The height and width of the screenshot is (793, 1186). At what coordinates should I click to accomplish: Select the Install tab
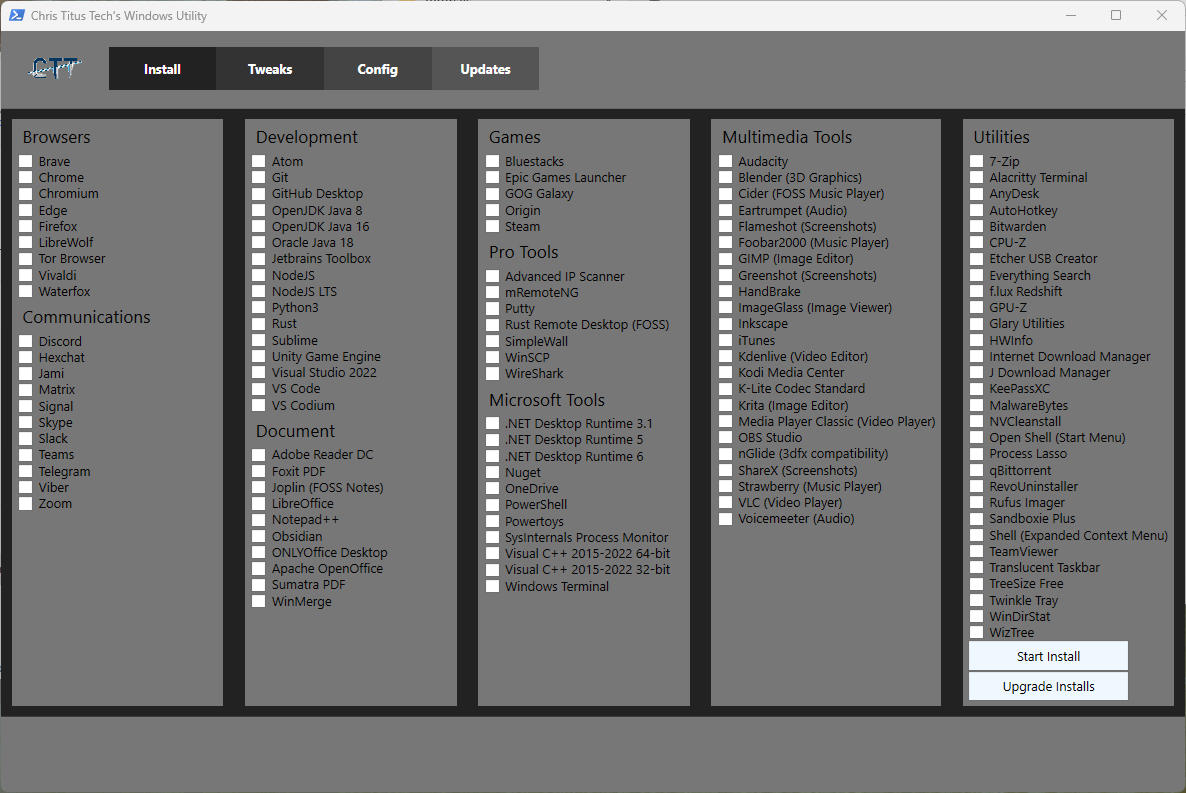(162, 69)
